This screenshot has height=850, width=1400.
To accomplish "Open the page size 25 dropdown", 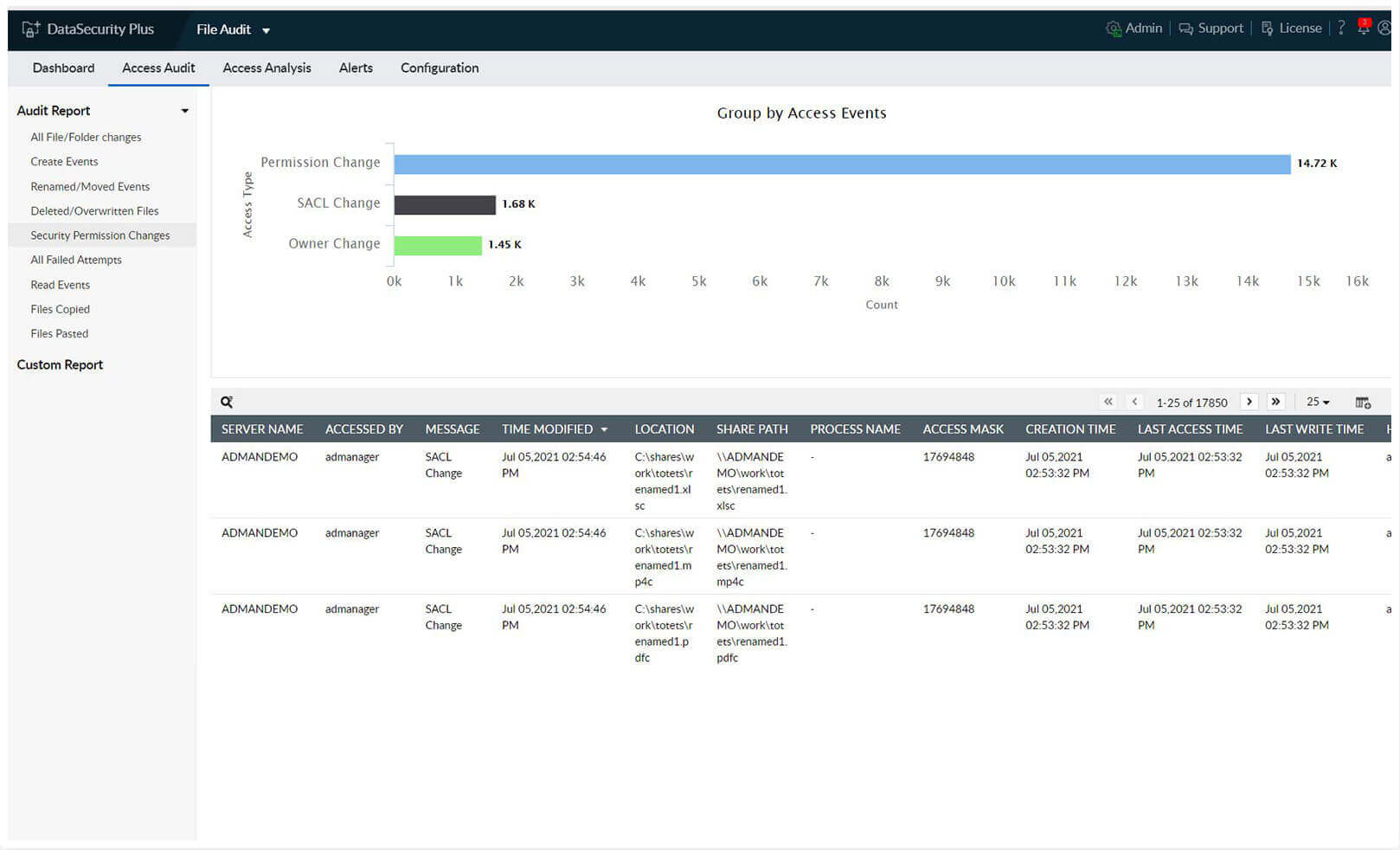I will [1316, 402].
